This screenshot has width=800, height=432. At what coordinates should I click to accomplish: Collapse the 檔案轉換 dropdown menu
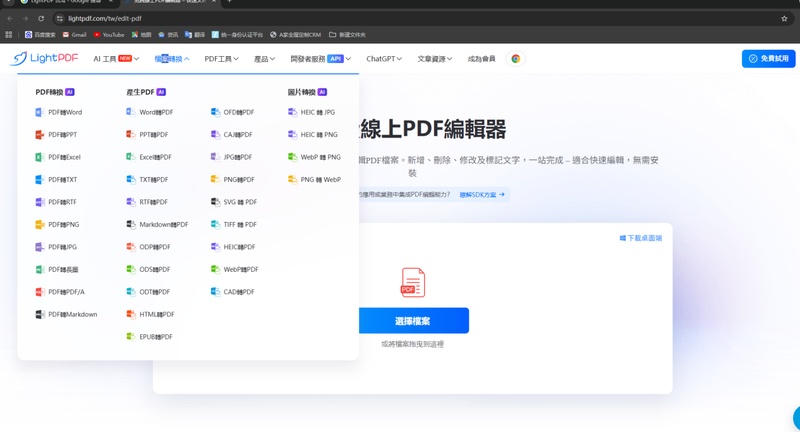172,59
